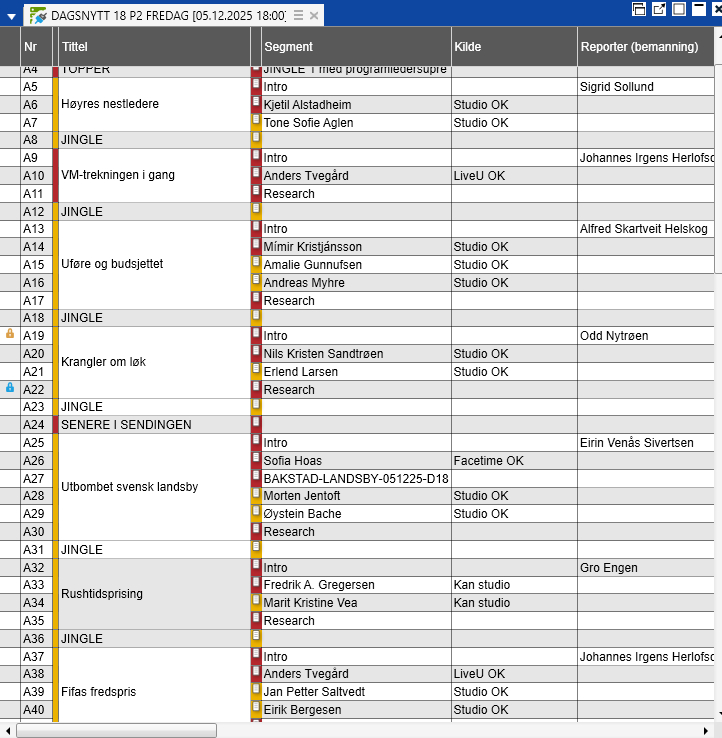Click the rundown icon on the DAGSNYTT tab

pyautogui.click(x=37, y=16)
